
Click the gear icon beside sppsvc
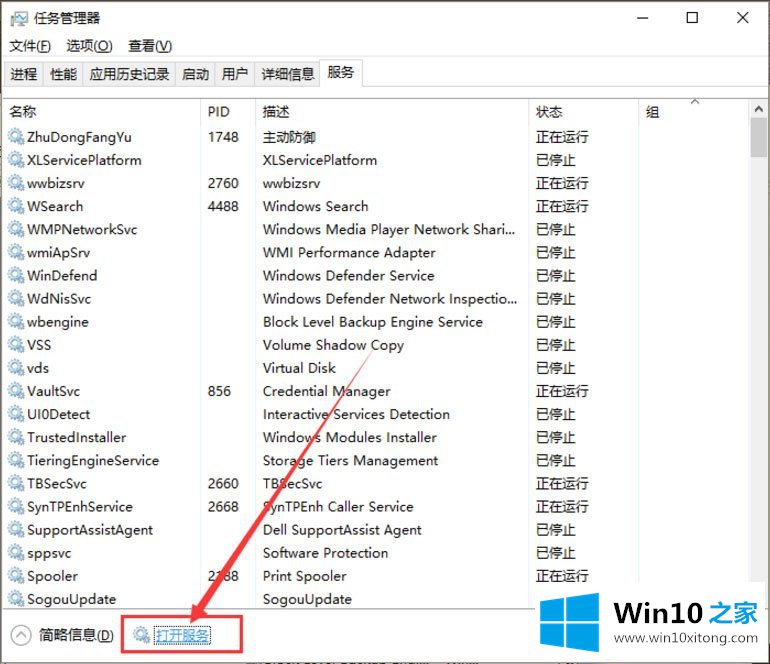(x=16, y=553)
